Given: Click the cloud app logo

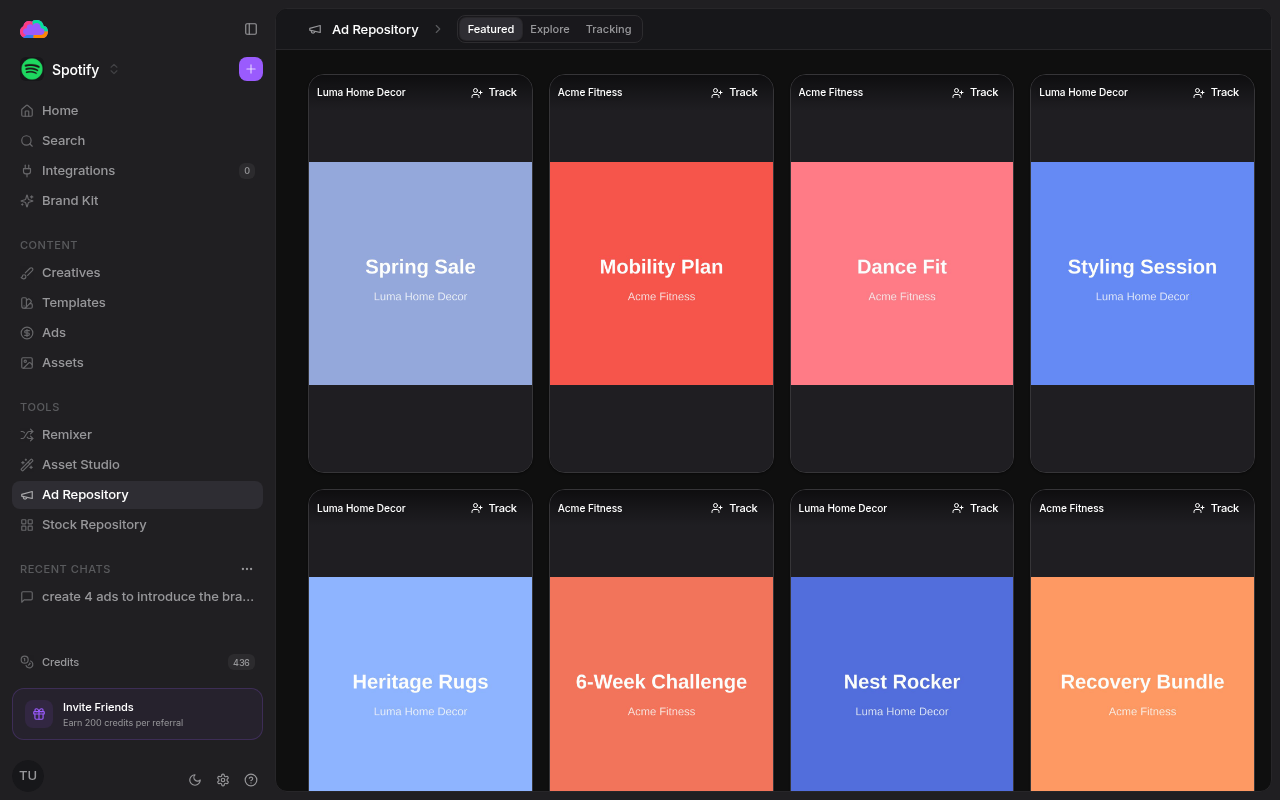Looking at the screenshot, I should [x=34, y=29].
